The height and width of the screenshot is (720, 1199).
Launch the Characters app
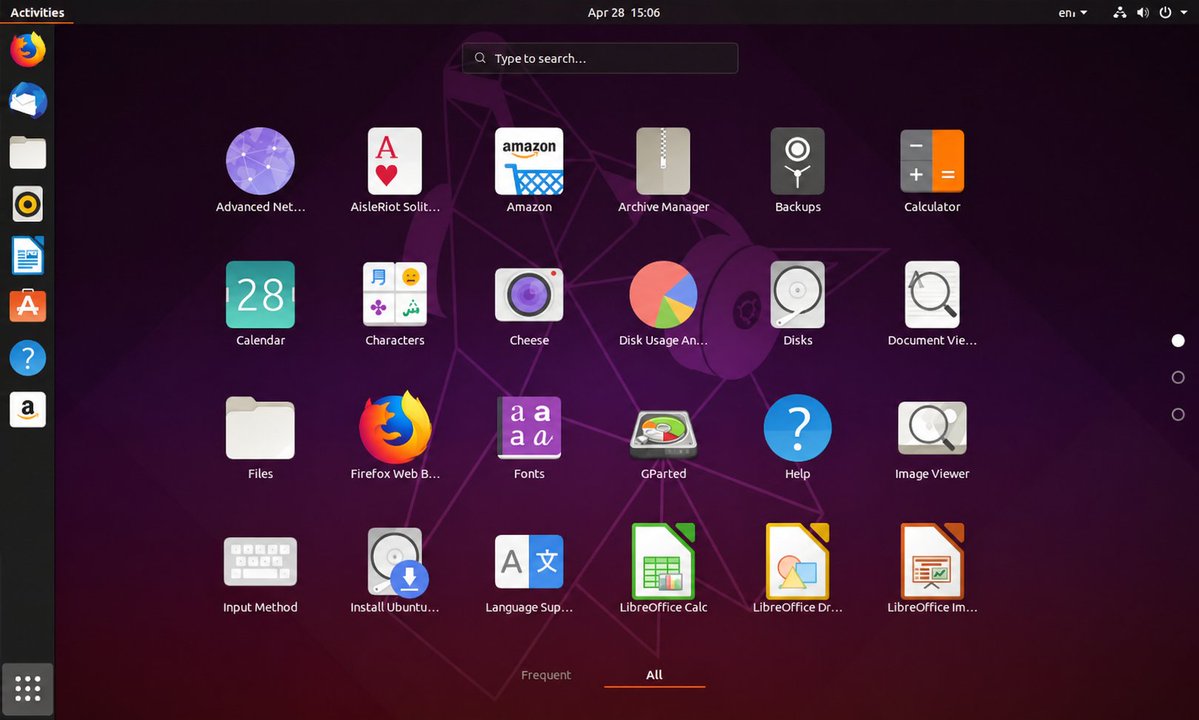pyautogui.click(x=395, y=303)
